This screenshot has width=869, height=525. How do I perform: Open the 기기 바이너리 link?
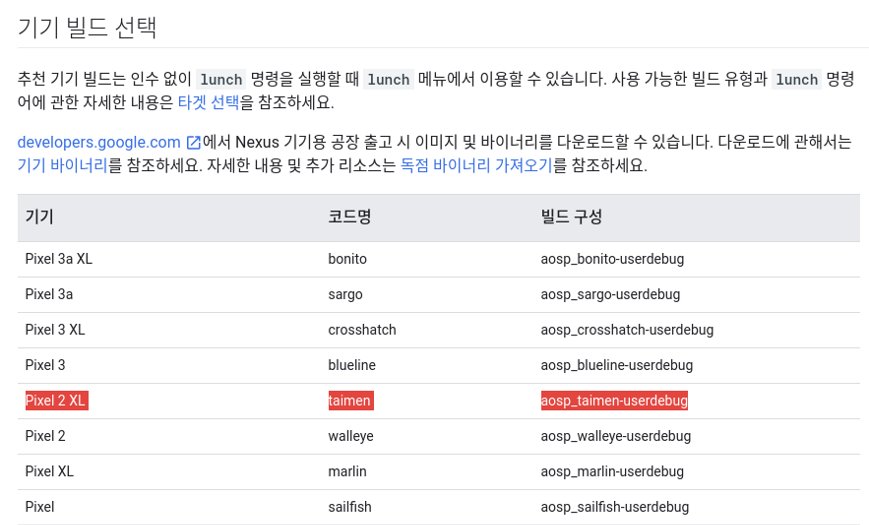tap(62, 166)
